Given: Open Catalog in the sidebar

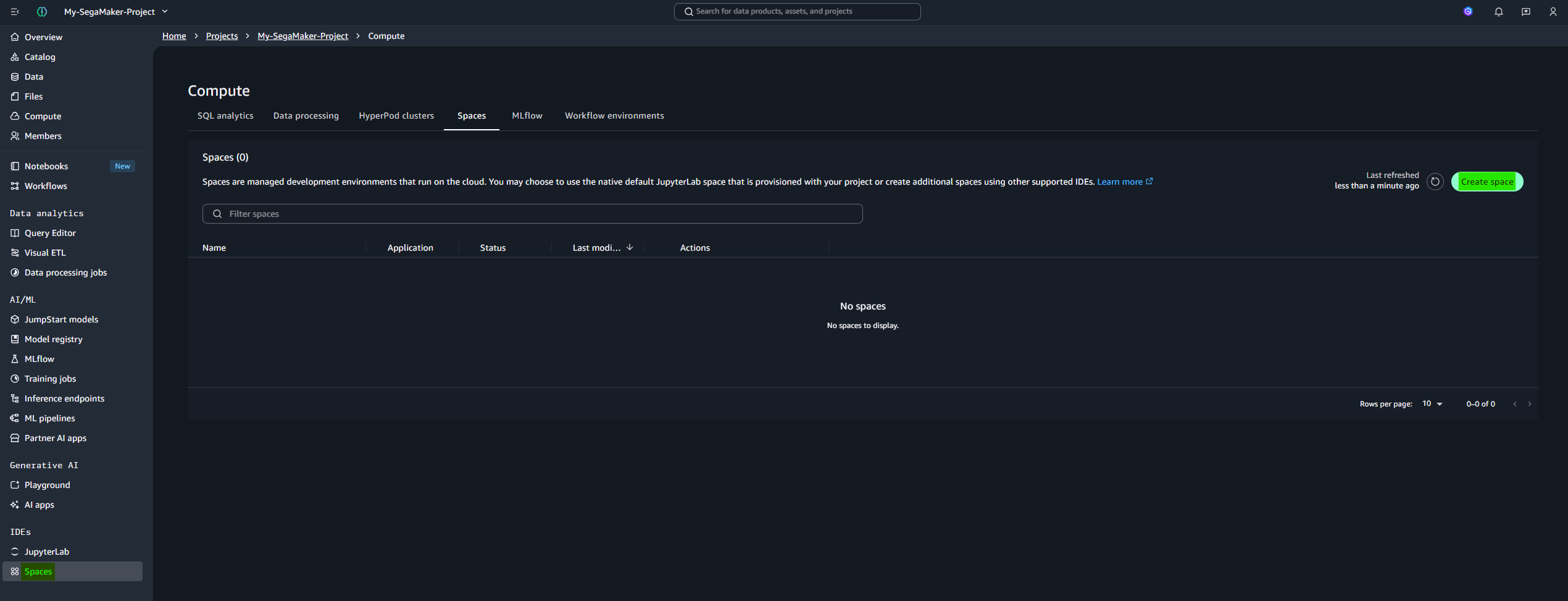Looking at the screenshot, I should click(x=73, y=57).
